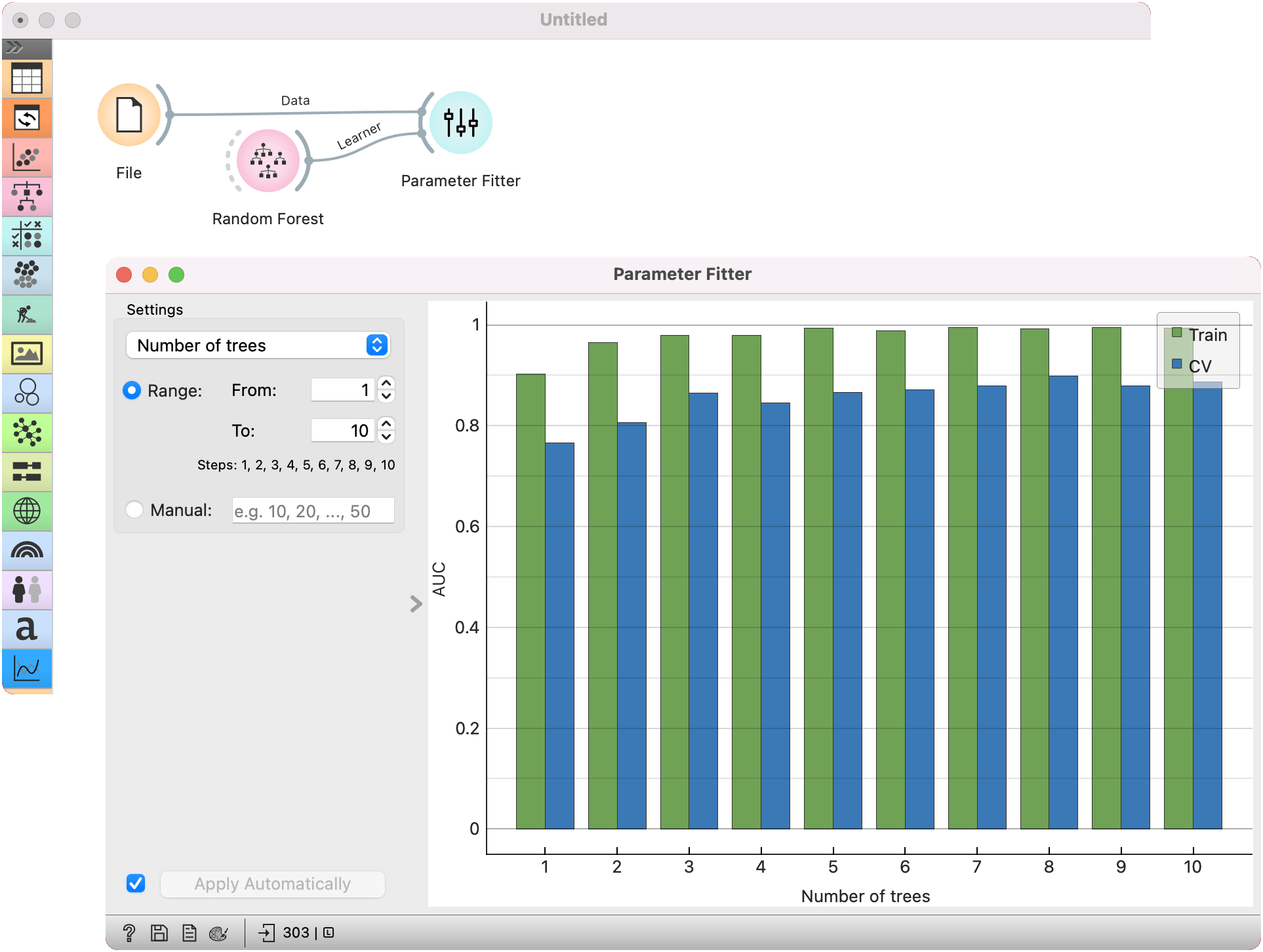
Task: Select the Manual radio button
Action: (x=134, y=510)
